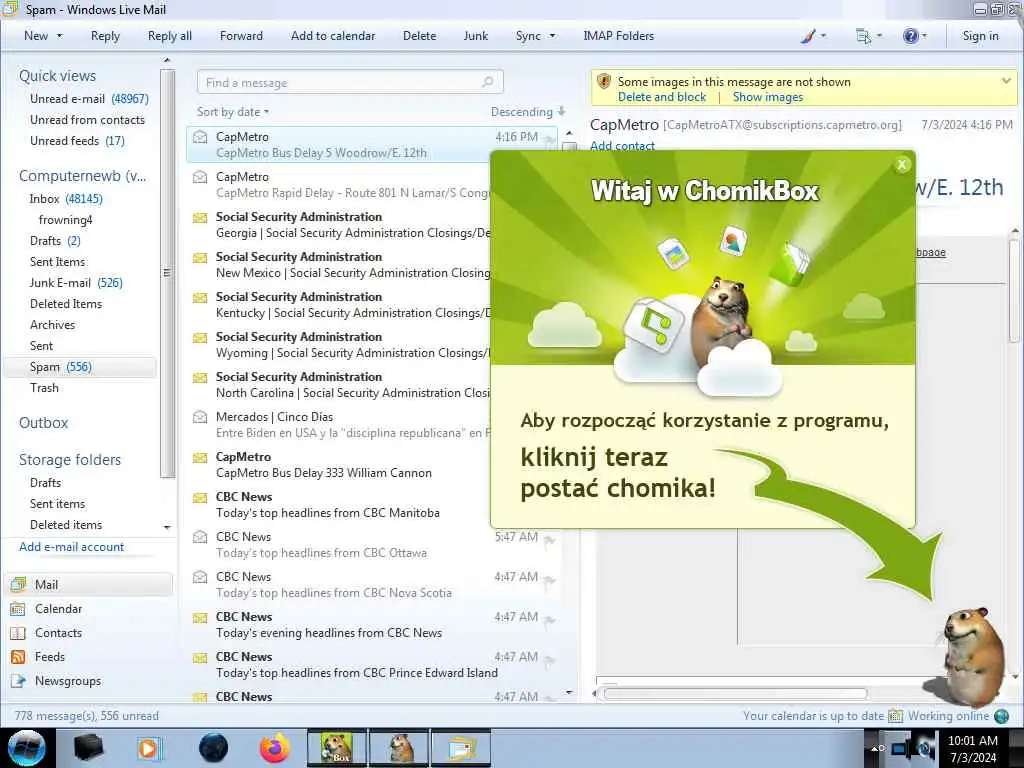Open the Windows Start button
The image size is (1024, 768).
(27, 748)
